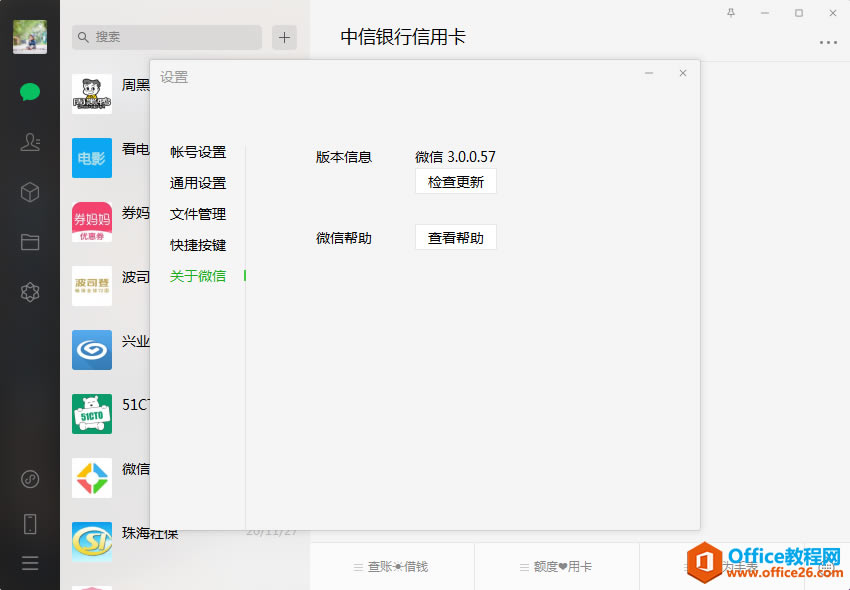Click the 检查更新 button

click(455, 182)
